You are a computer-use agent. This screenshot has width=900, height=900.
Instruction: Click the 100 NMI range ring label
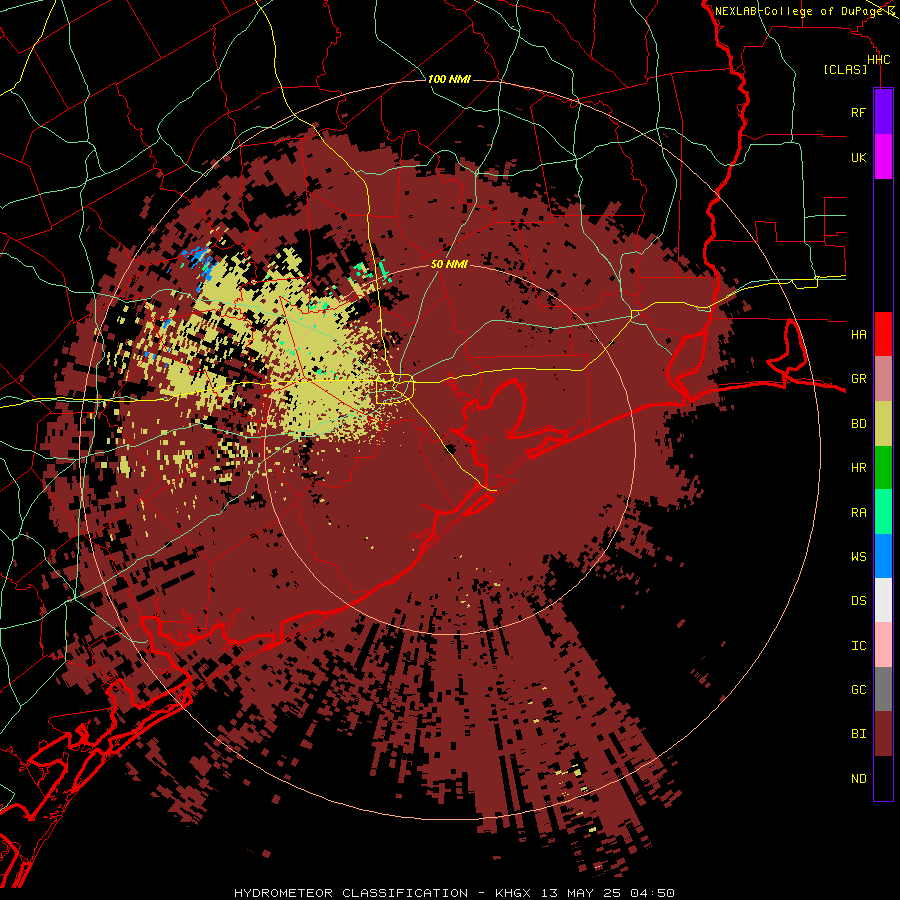pyautogui.click(x=449, y=79)
